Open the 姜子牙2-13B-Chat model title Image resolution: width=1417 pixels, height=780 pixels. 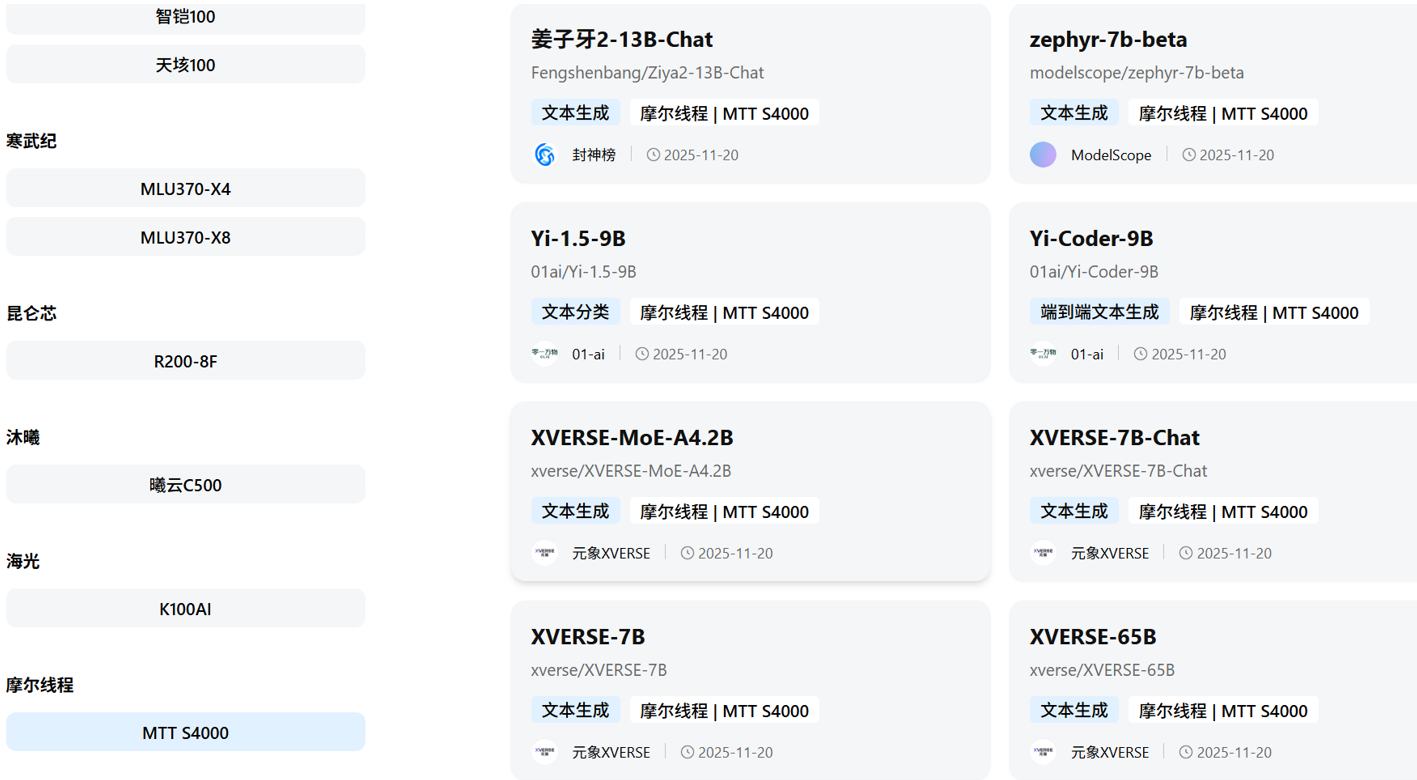tap(622, 40)
